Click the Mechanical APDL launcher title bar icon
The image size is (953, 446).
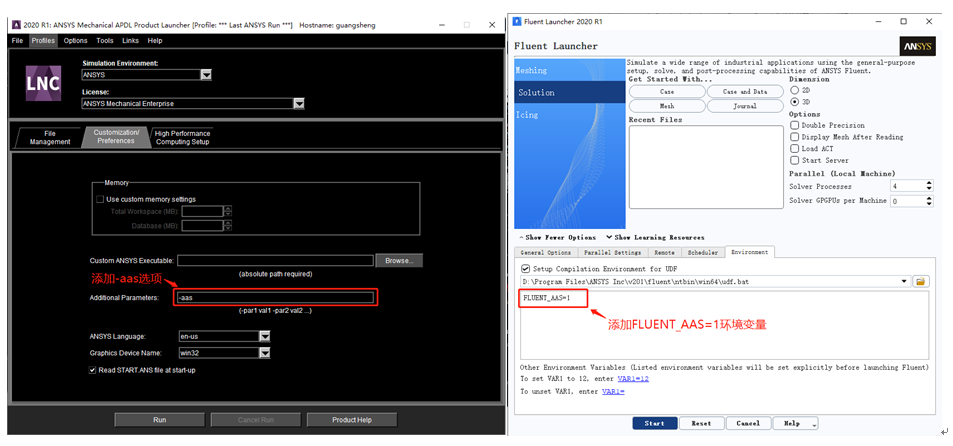point(16,25)
